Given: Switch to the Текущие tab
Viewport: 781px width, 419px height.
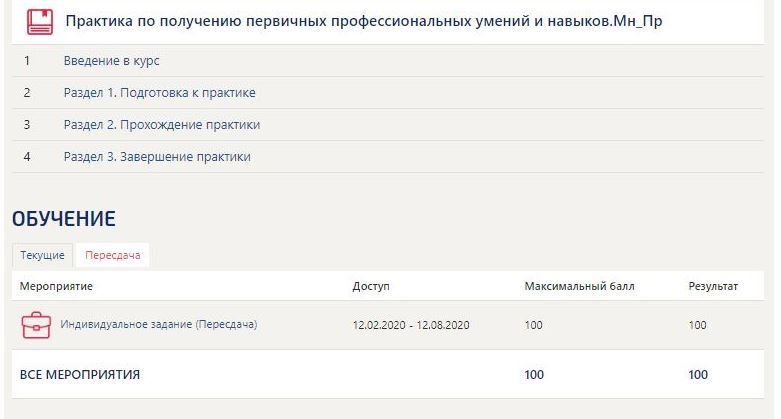Looking at the screenshot, I should point(43,255).
